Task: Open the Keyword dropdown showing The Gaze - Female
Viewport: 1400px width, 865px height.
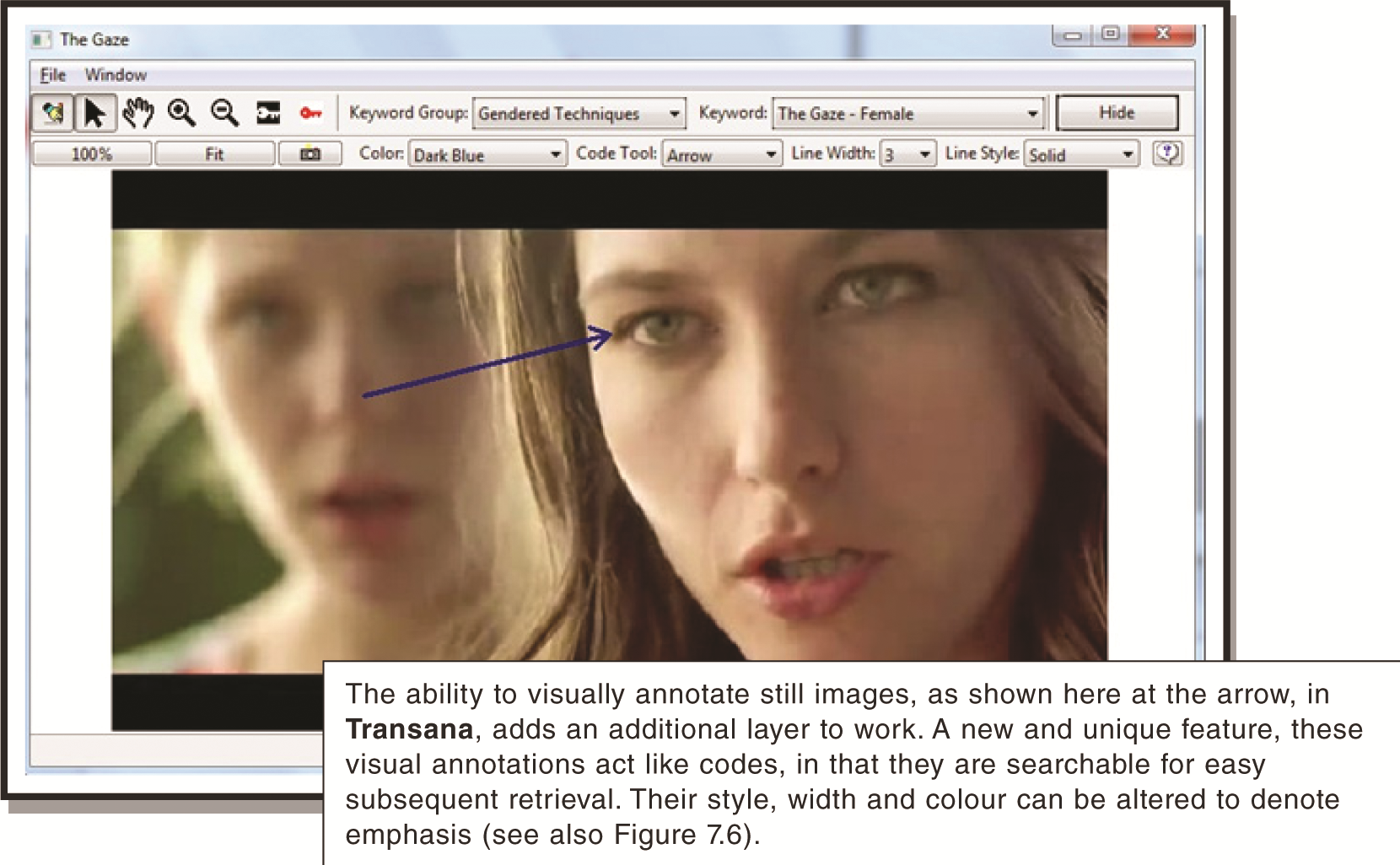Action: pos(907,114)
